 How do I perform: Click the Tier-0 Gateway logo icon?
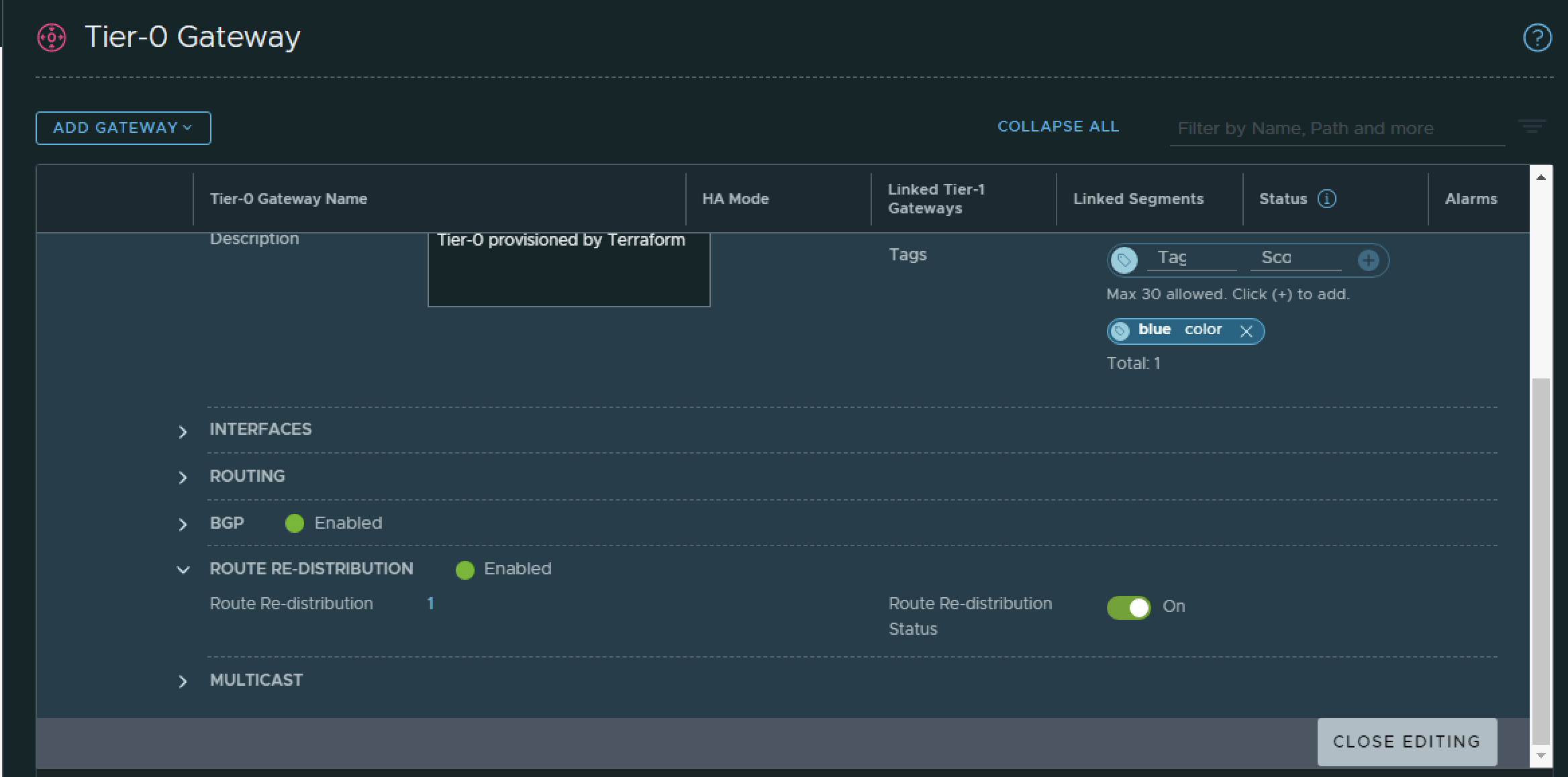52,38
